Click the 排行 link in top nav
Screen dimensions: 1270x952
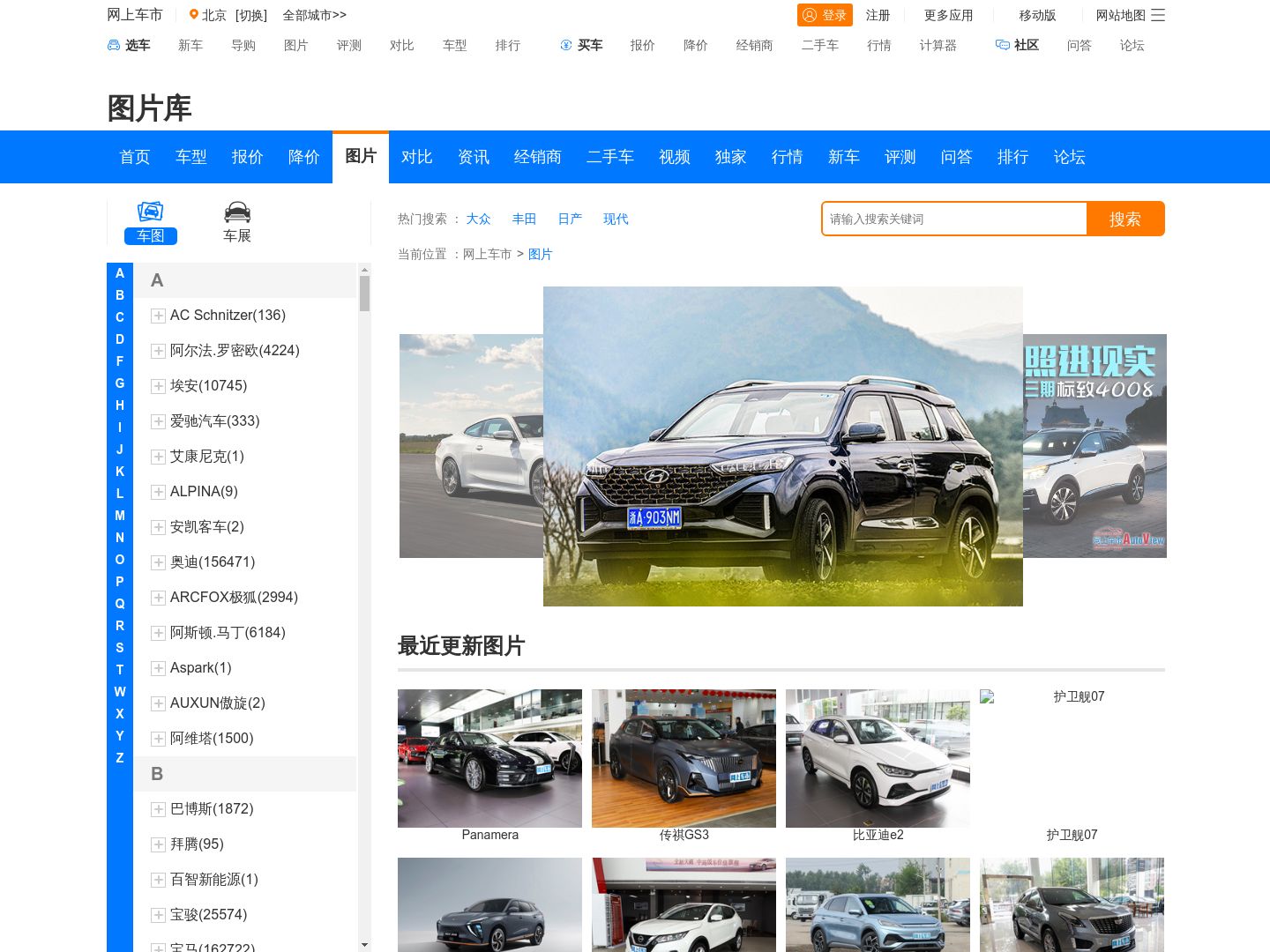pos(508,45)
